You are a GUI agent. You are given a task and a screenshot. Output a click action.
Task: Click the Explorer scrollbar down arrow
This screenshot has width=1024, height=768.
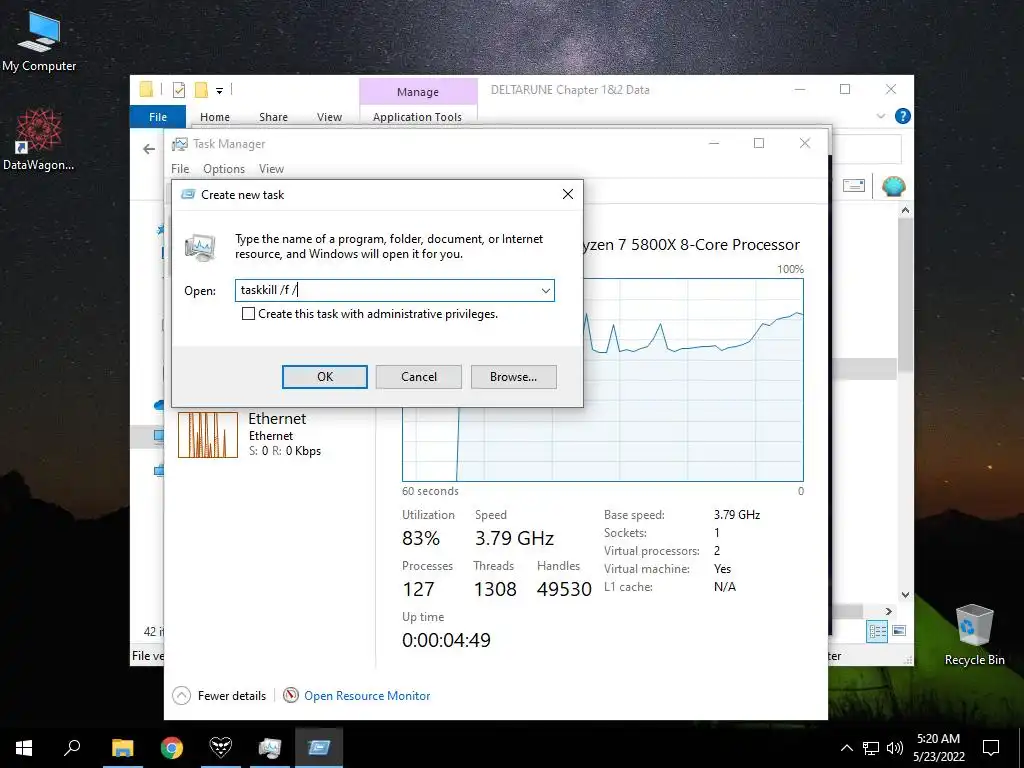[x=905, y=595]
